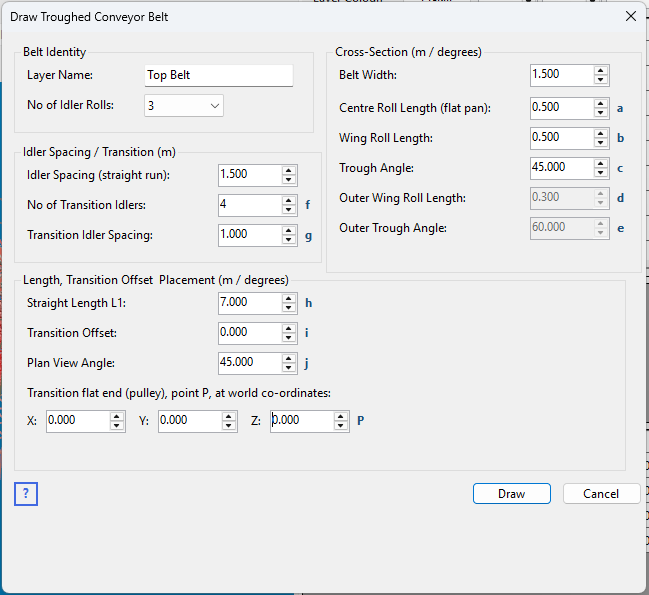Increase Transition Offset with up arrow
Viewport: 649px width, 595px height.
tap(289, 328)
